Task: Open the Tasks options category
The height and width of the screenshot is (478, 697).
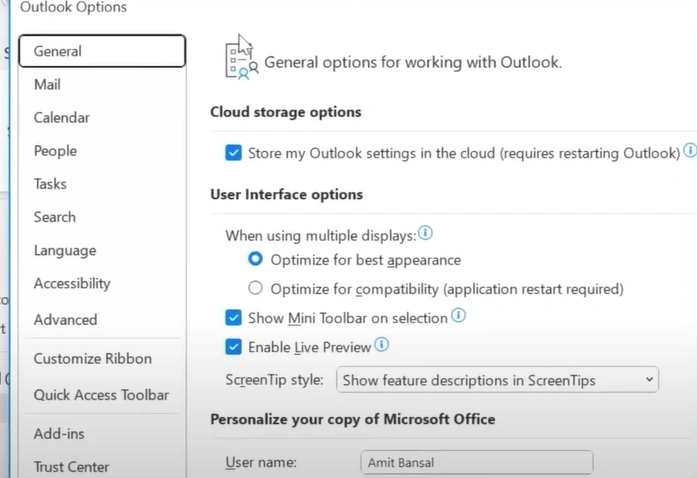Action: tap(50, 184)
